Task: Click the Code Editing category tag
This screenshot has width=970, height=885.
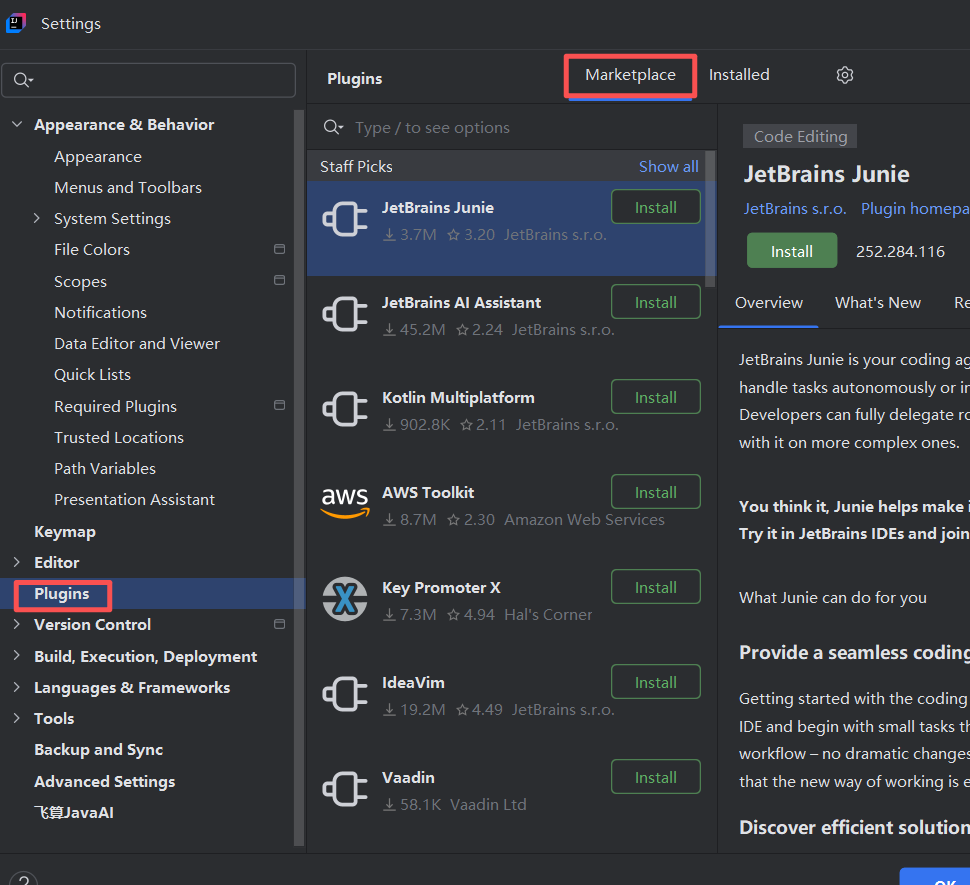Action: click(x=800, y=136)
